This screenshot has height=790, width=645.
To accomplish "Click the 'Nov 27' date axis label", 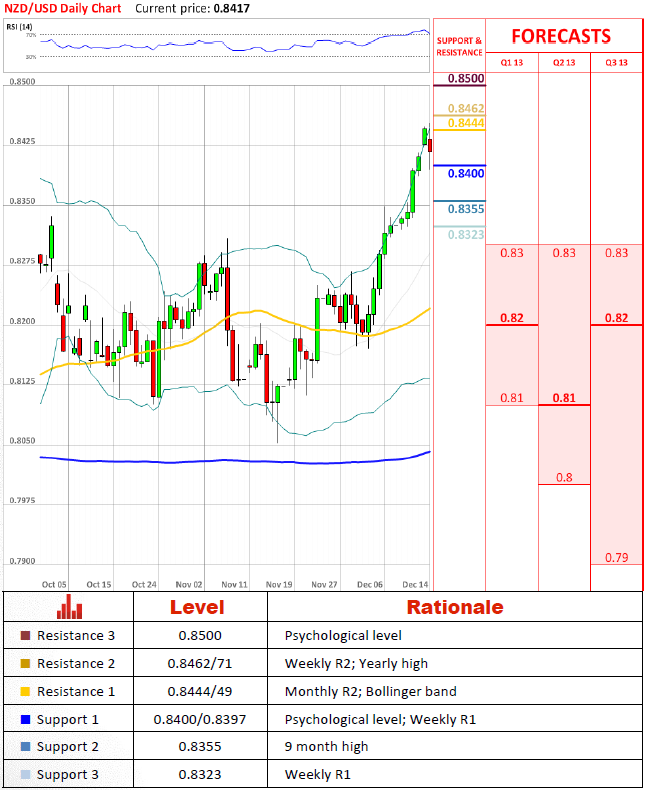I will [x=324, y=584].
